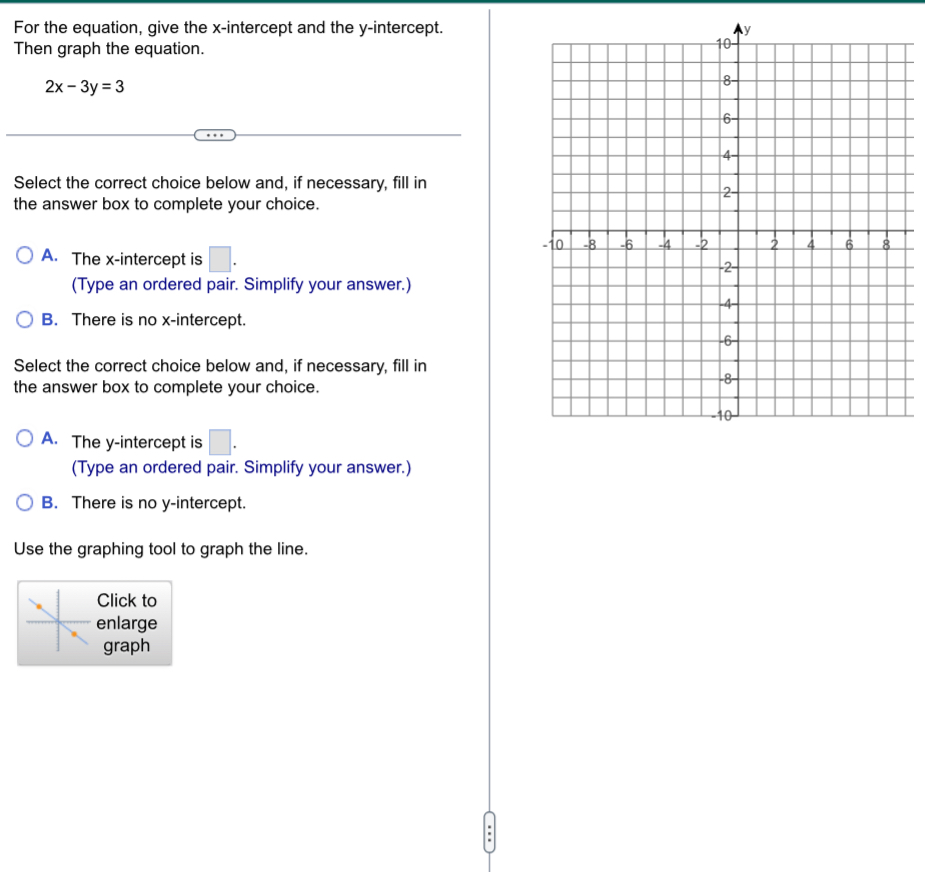Click the y-axis label on the graph
This screenshot has width=925, height=872.
746,28
